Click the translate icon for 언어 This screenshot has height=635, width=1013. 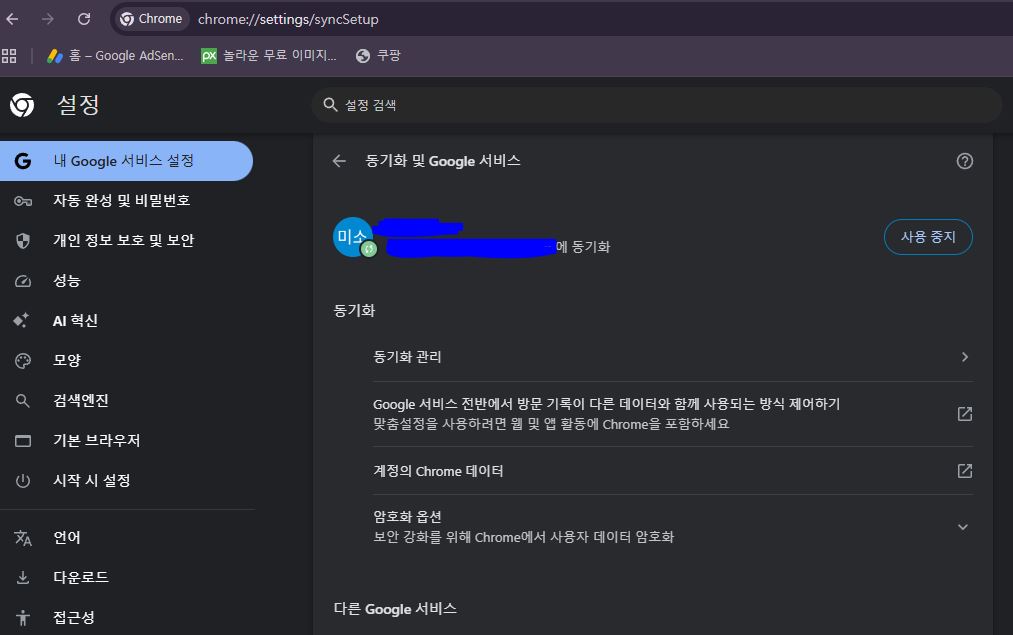point(23,537)
